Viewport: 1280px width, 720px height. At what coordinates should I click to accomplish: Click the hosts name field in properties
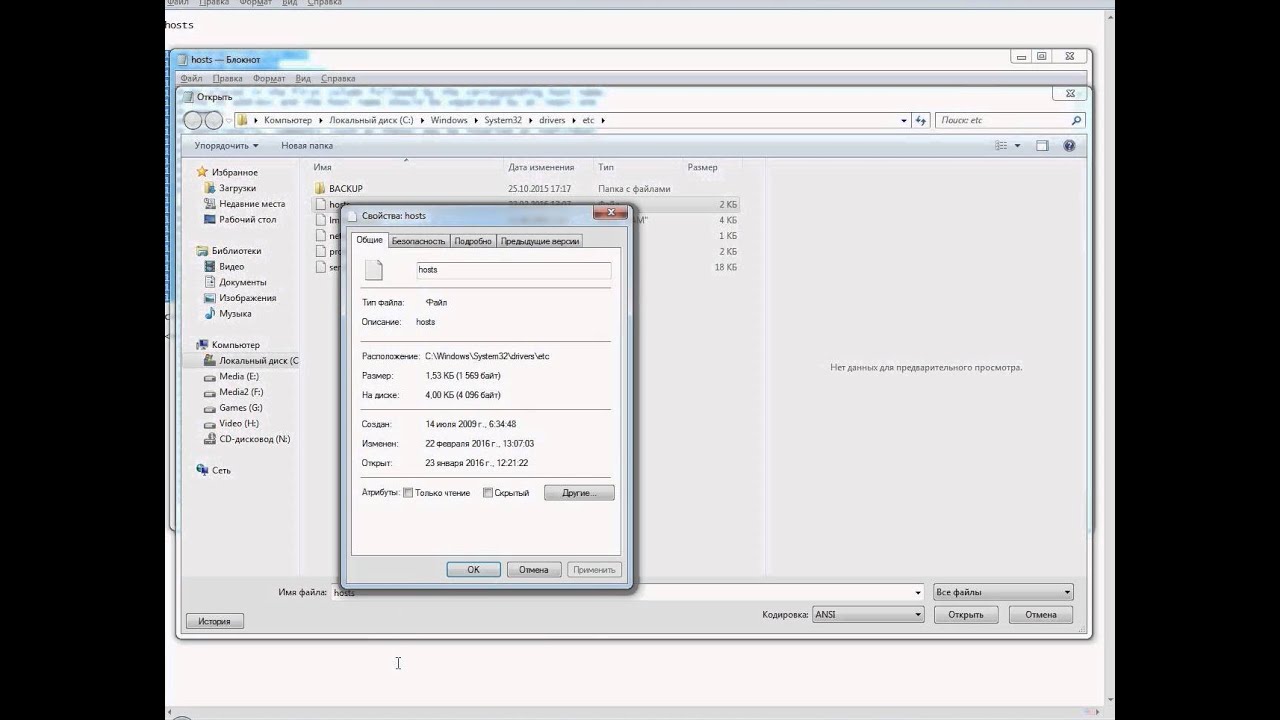pos(513,270)
